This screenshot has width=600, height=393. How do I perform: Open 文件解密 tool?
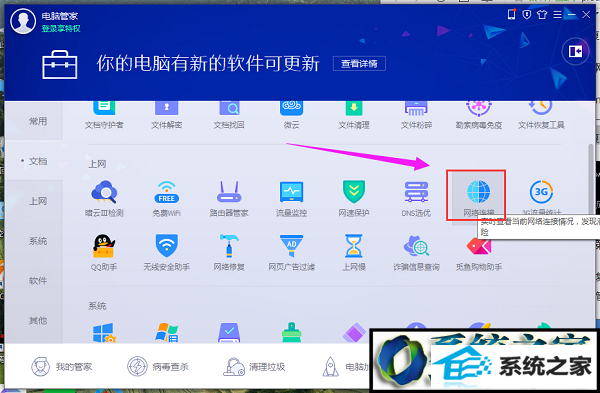tap(166, 115)
